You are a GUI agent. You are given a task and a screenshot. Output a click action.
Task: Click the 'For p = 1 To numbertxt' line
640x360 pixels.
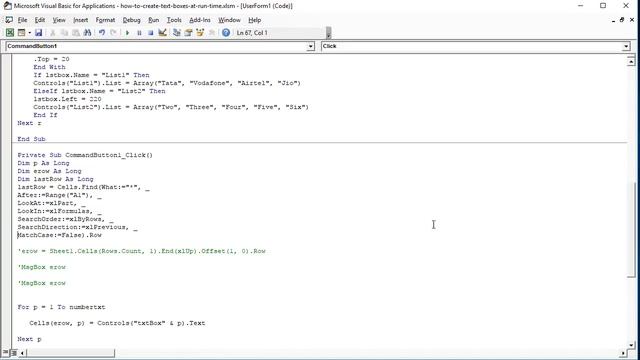pos(61,307)
